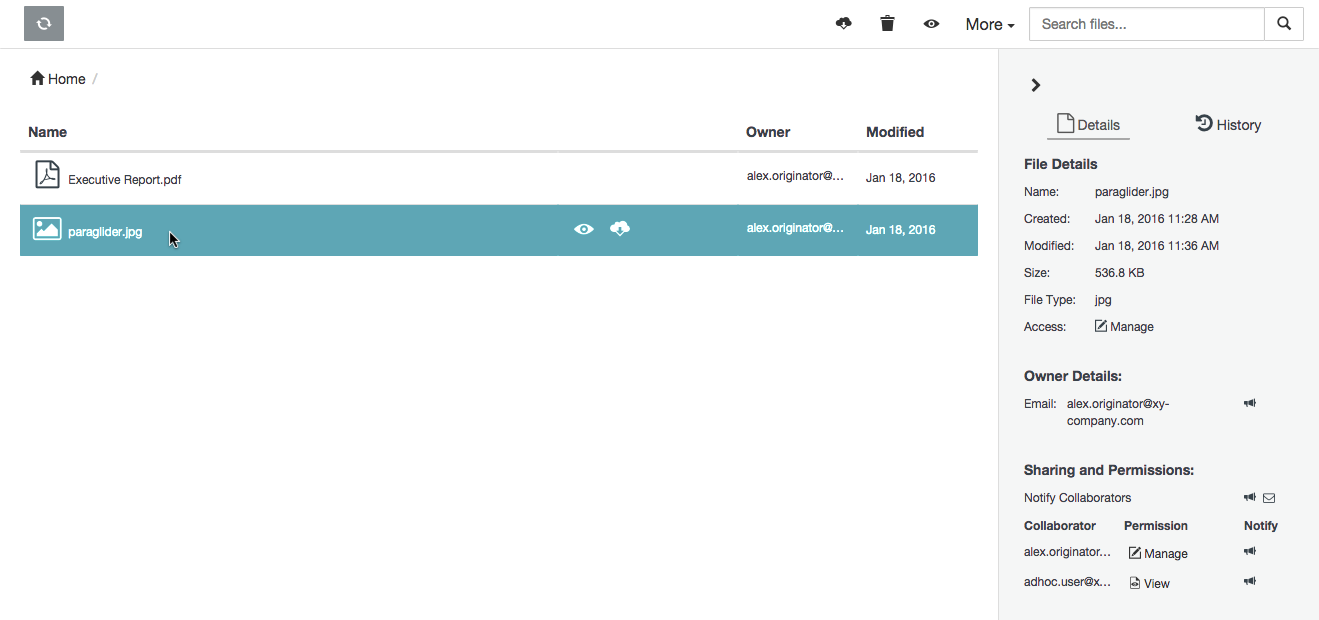
Task: Click the eye preview icon in the top toolbar
Action: (931, 24)
